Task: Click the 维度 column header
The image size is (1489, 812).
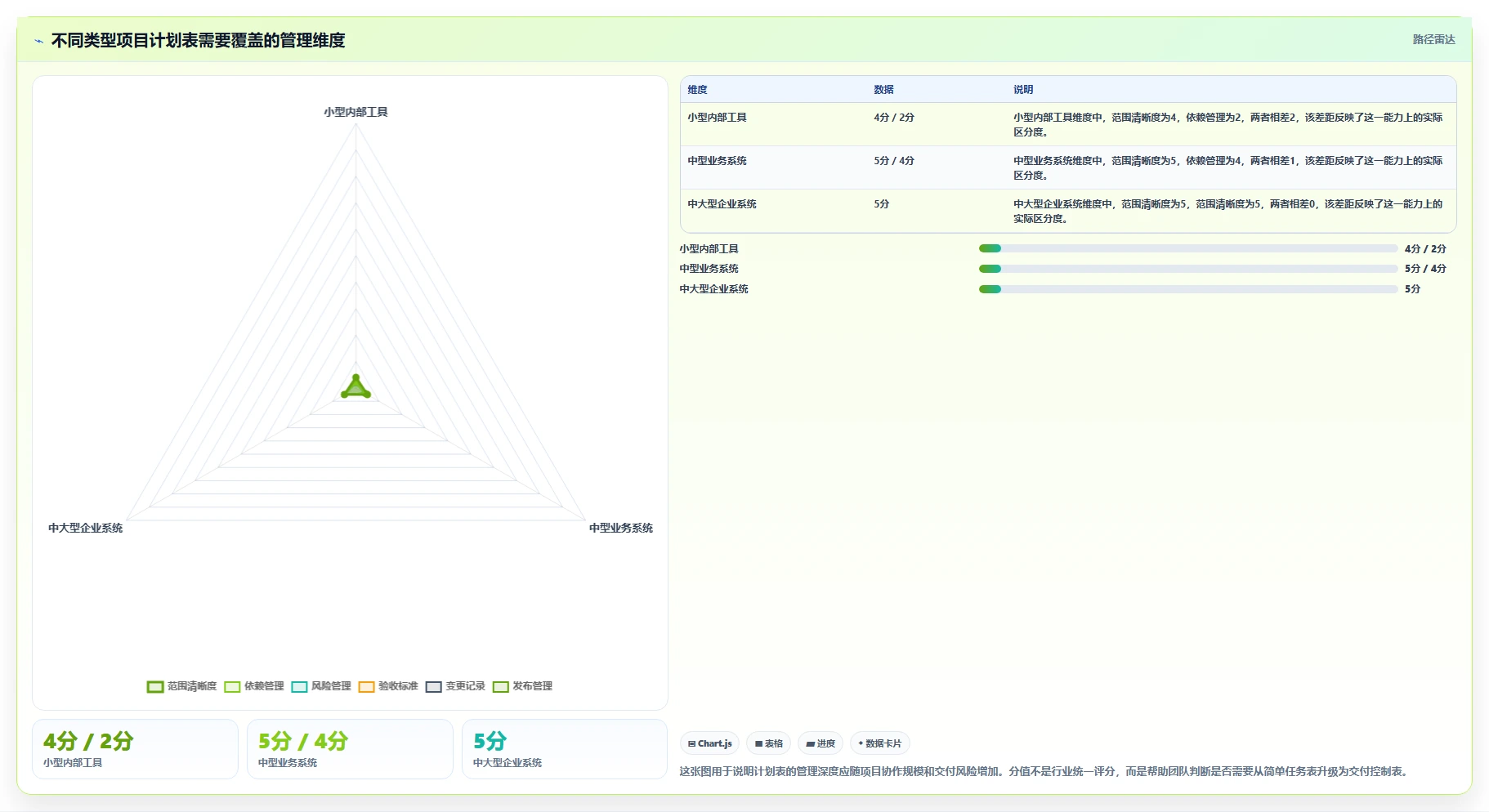Action: [697, 90]
